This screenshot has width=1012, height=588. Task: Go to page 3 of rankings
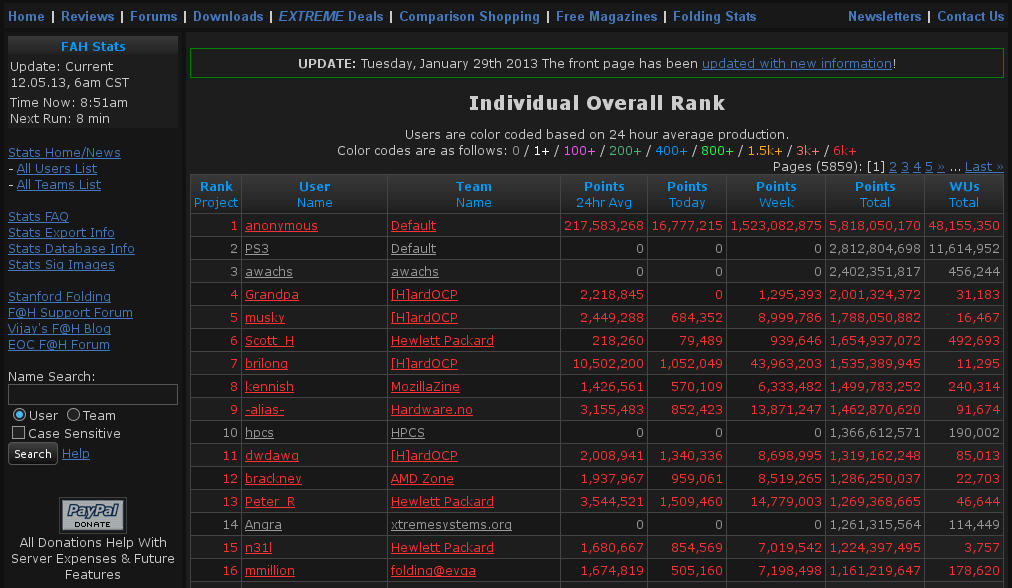click(905, 167)
